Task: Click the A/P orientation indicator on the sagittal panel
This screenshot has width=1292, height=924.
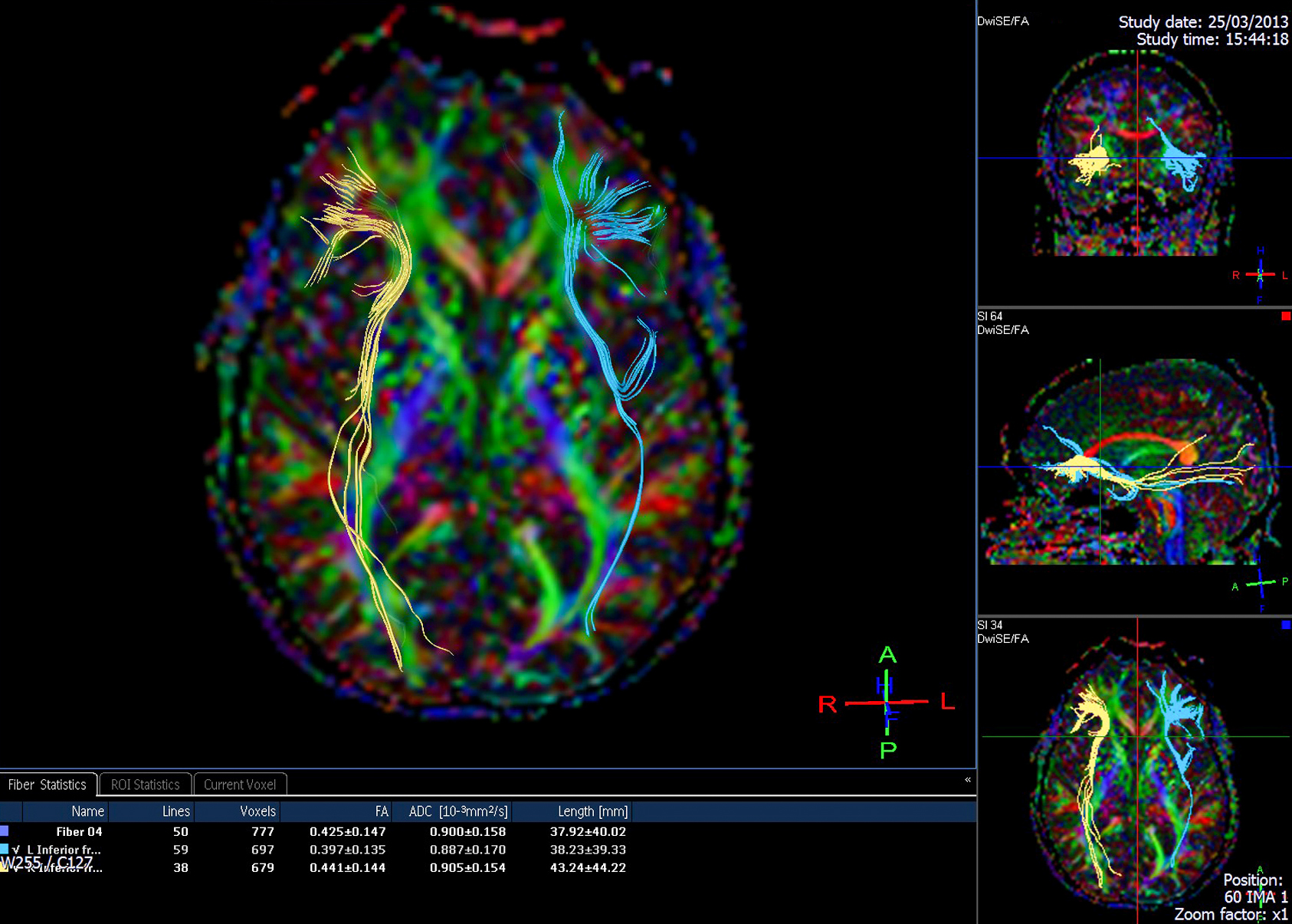Action: [x=1260, y=584]
